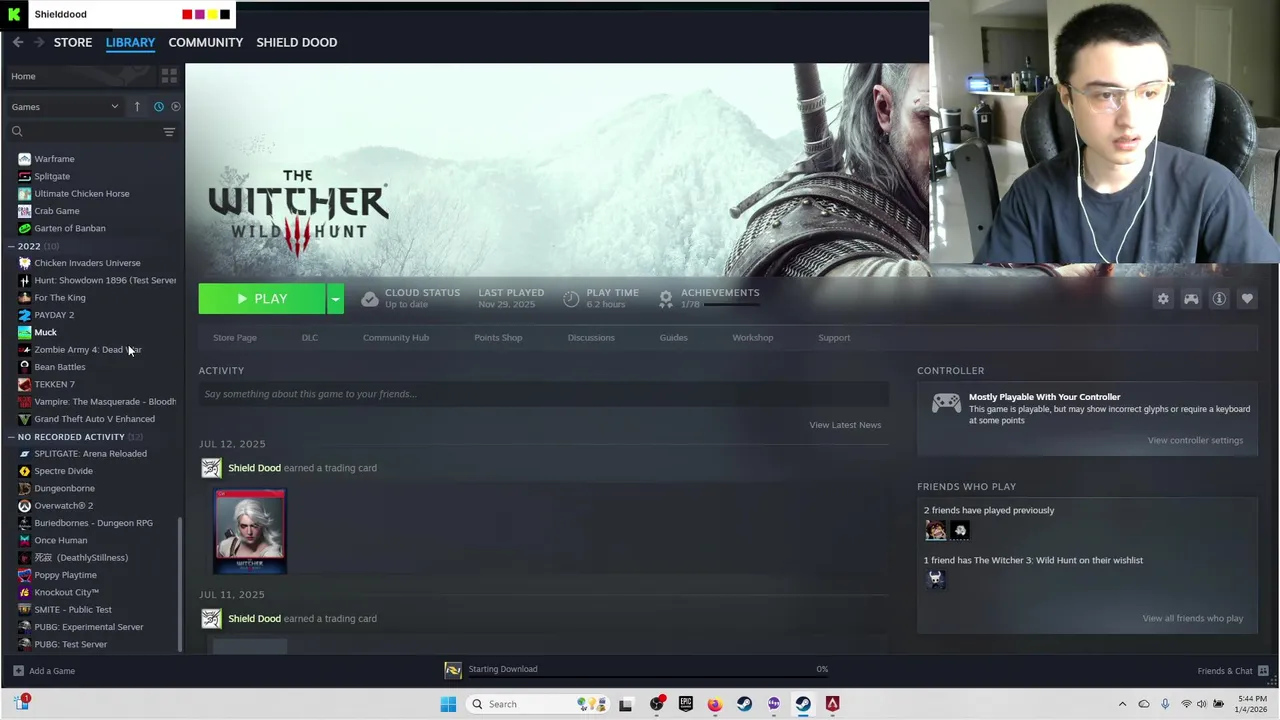The height and width of the screenshot is (720, 1280).
Task: Click the yellow overlay color swatch
Action: [212, 14]
